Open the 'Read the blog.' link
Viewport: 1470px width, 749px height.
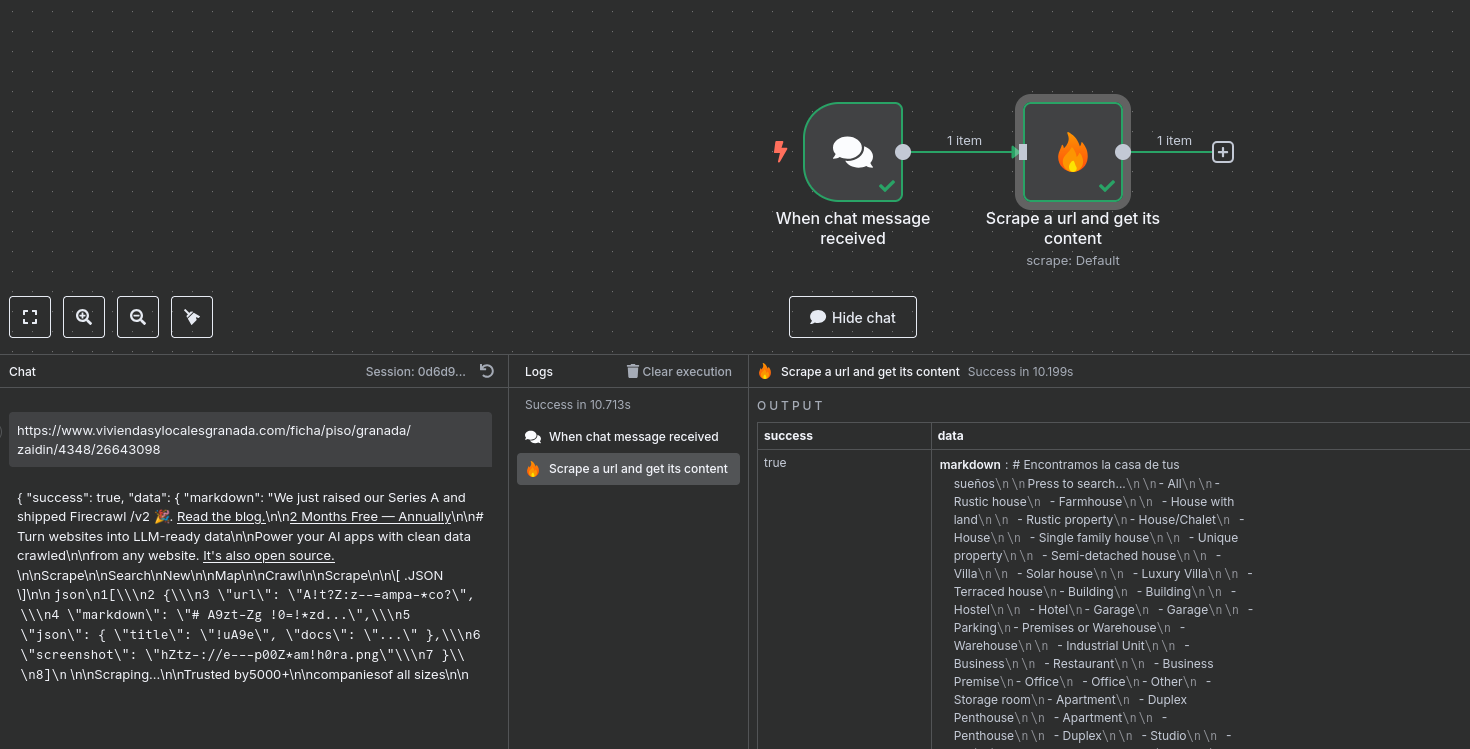[221, 517]
